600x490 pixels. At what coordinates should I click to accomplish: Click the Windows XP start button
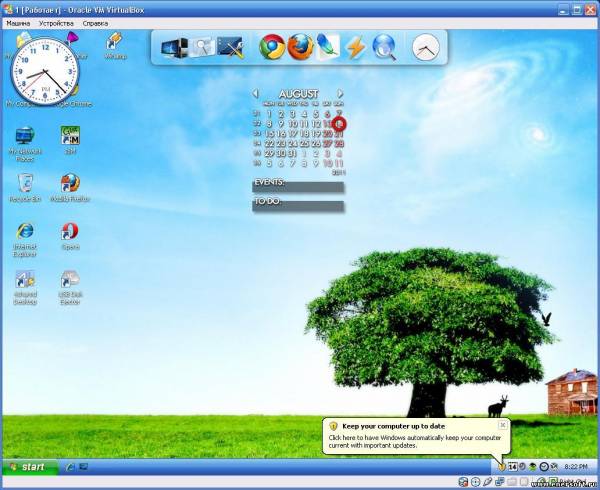point(31,467)
